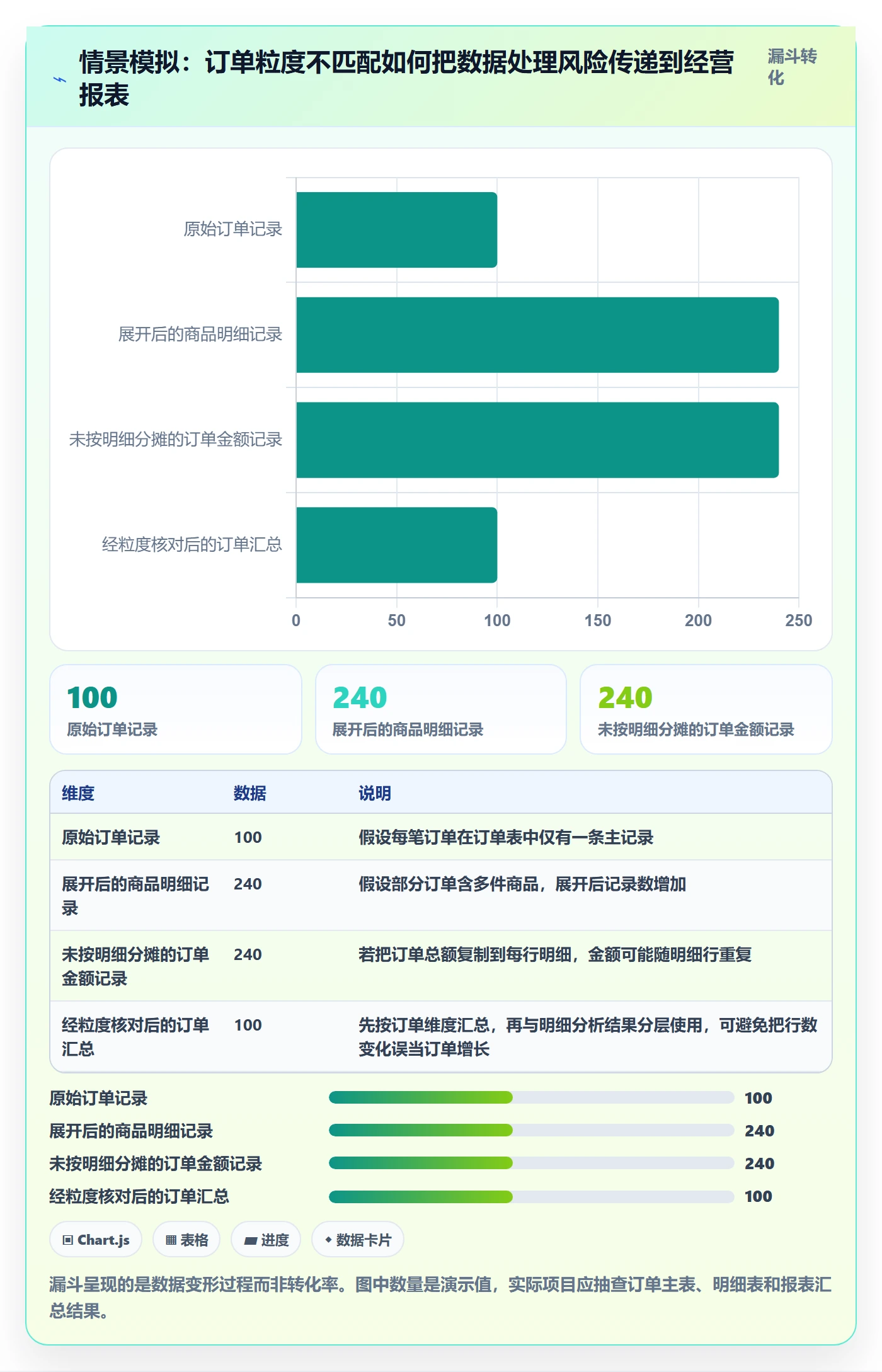Click the 未按明细分摊的订单金额记录 table row name
Viewport: 882px width, 1372px height.
135,966
